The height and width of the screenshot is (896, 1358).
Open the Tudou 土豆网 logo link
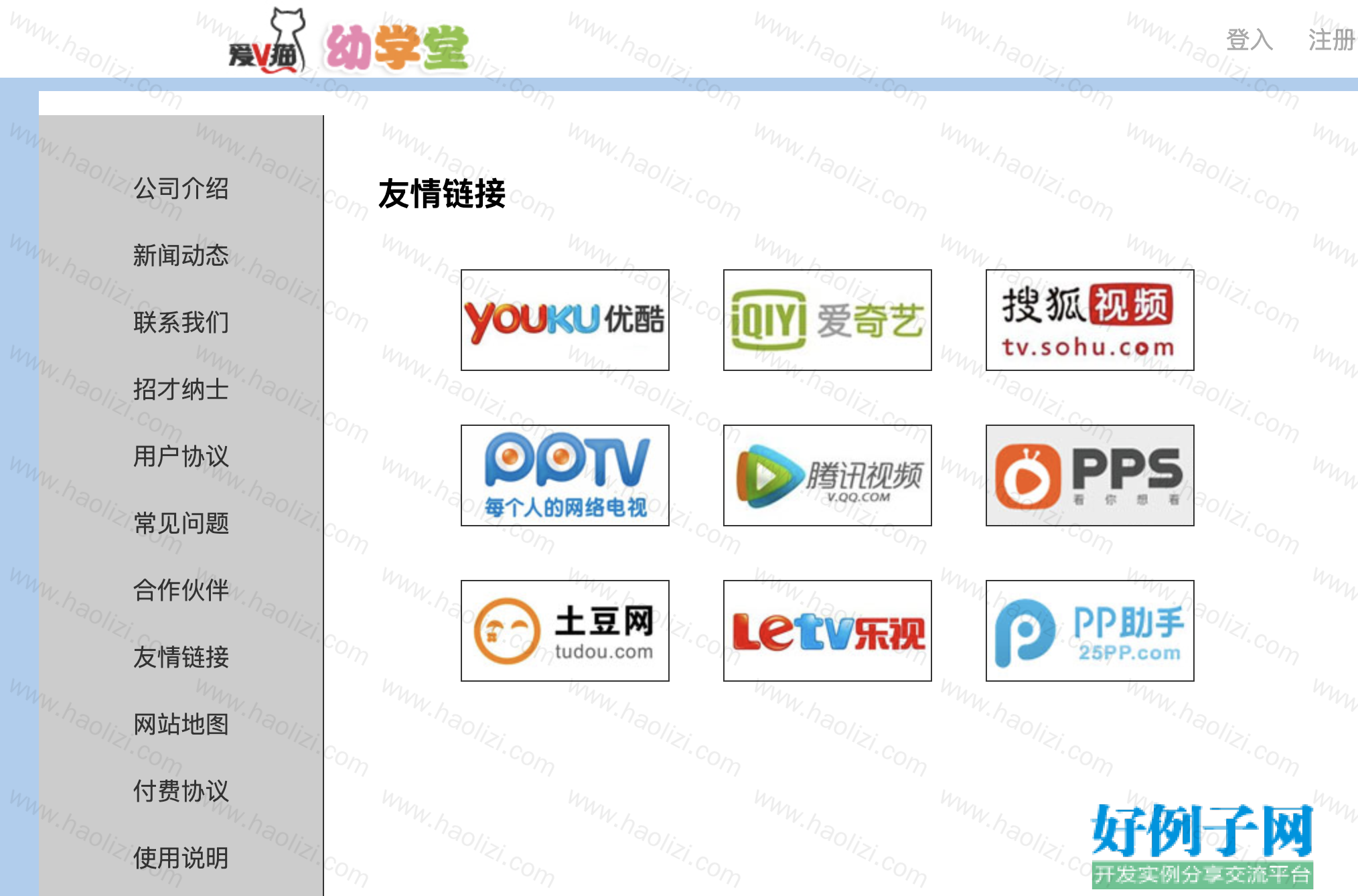pyautogui.click(x=565, y=631)
